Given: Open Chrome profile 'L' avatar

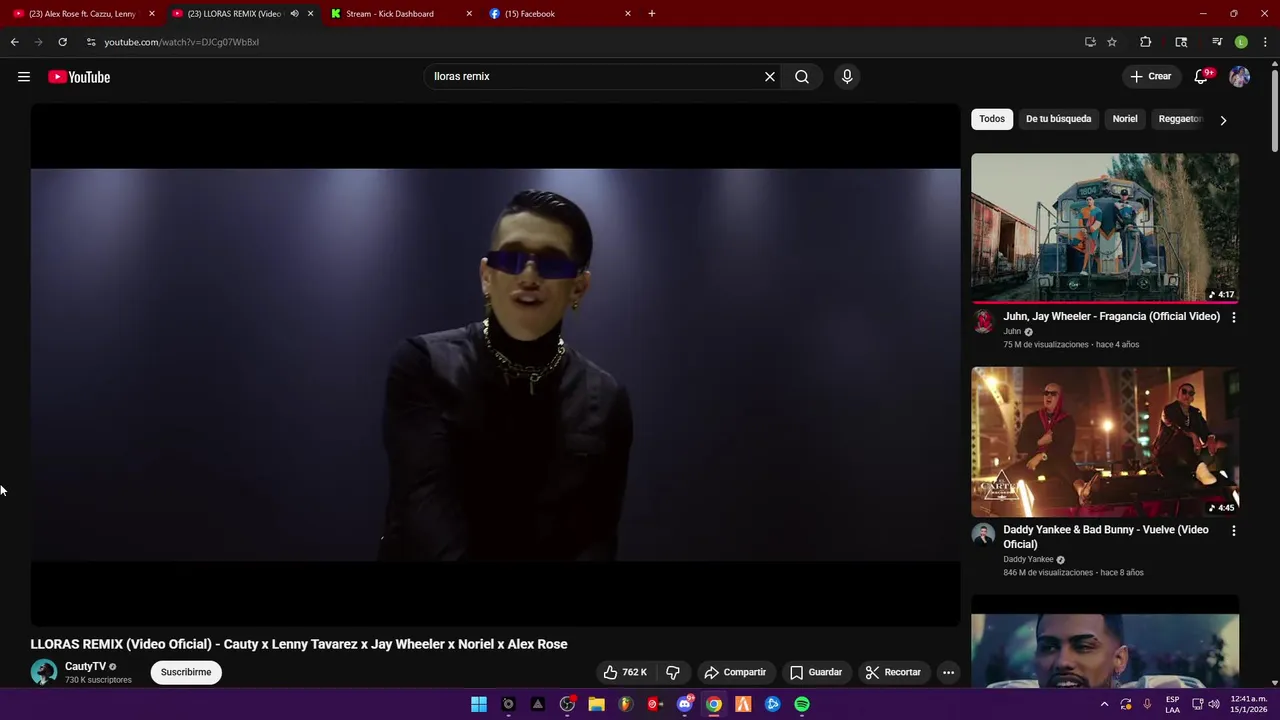Looking at the screenshot, I should 1241,42.
